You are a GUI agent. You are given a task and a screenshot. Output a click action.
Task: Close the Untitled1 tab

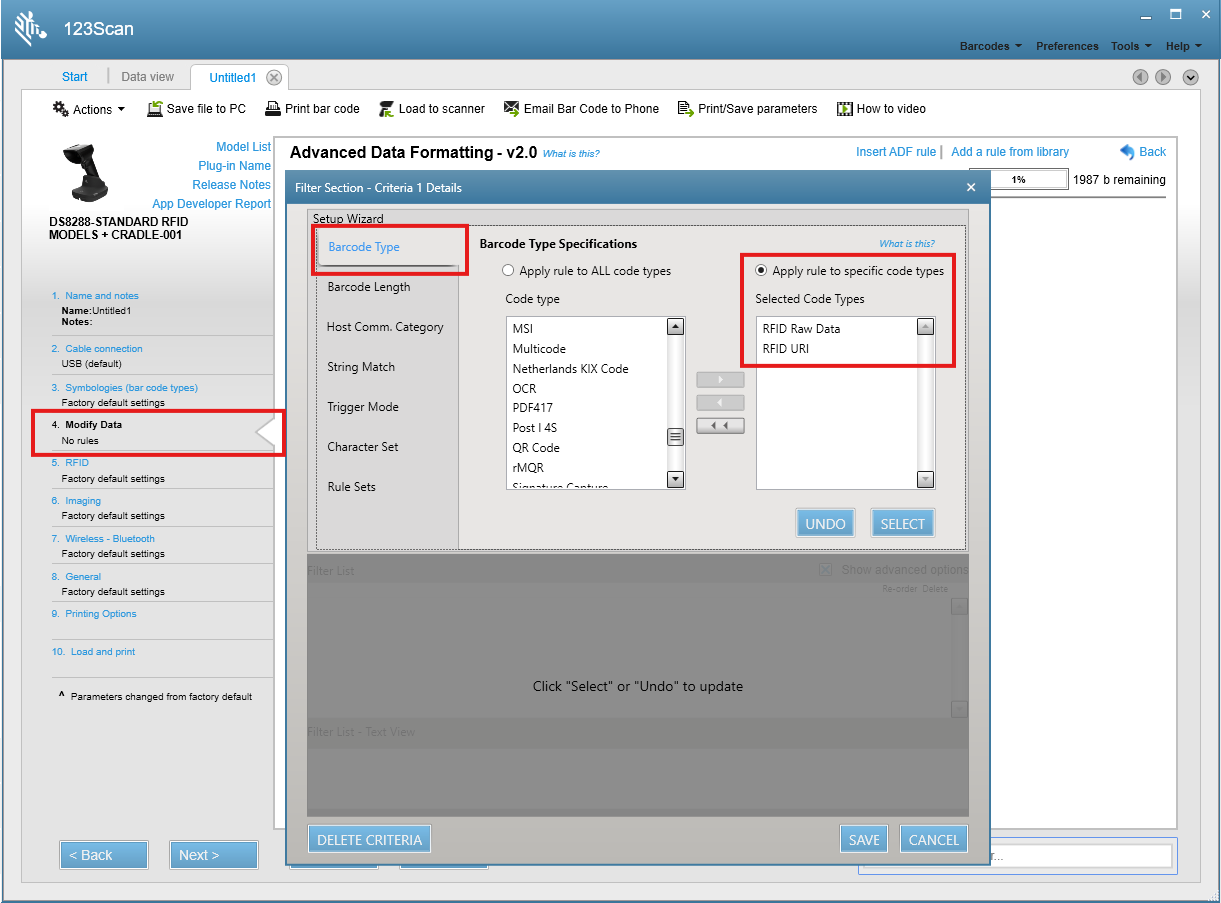pos(274,77)
